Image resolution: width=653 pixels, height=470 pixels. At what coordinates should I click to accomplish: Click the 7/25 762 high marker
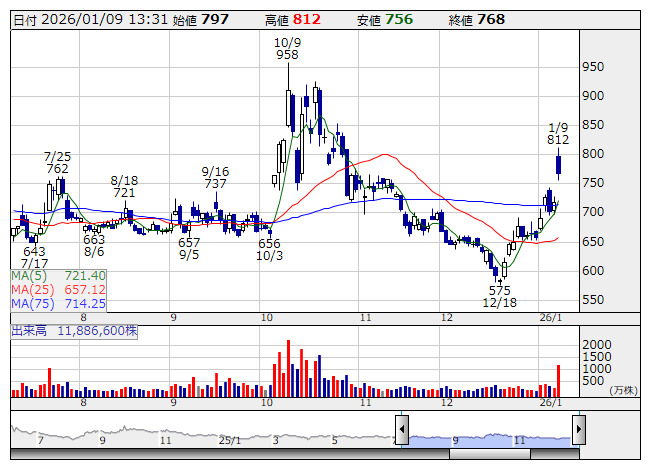point(57,163)
